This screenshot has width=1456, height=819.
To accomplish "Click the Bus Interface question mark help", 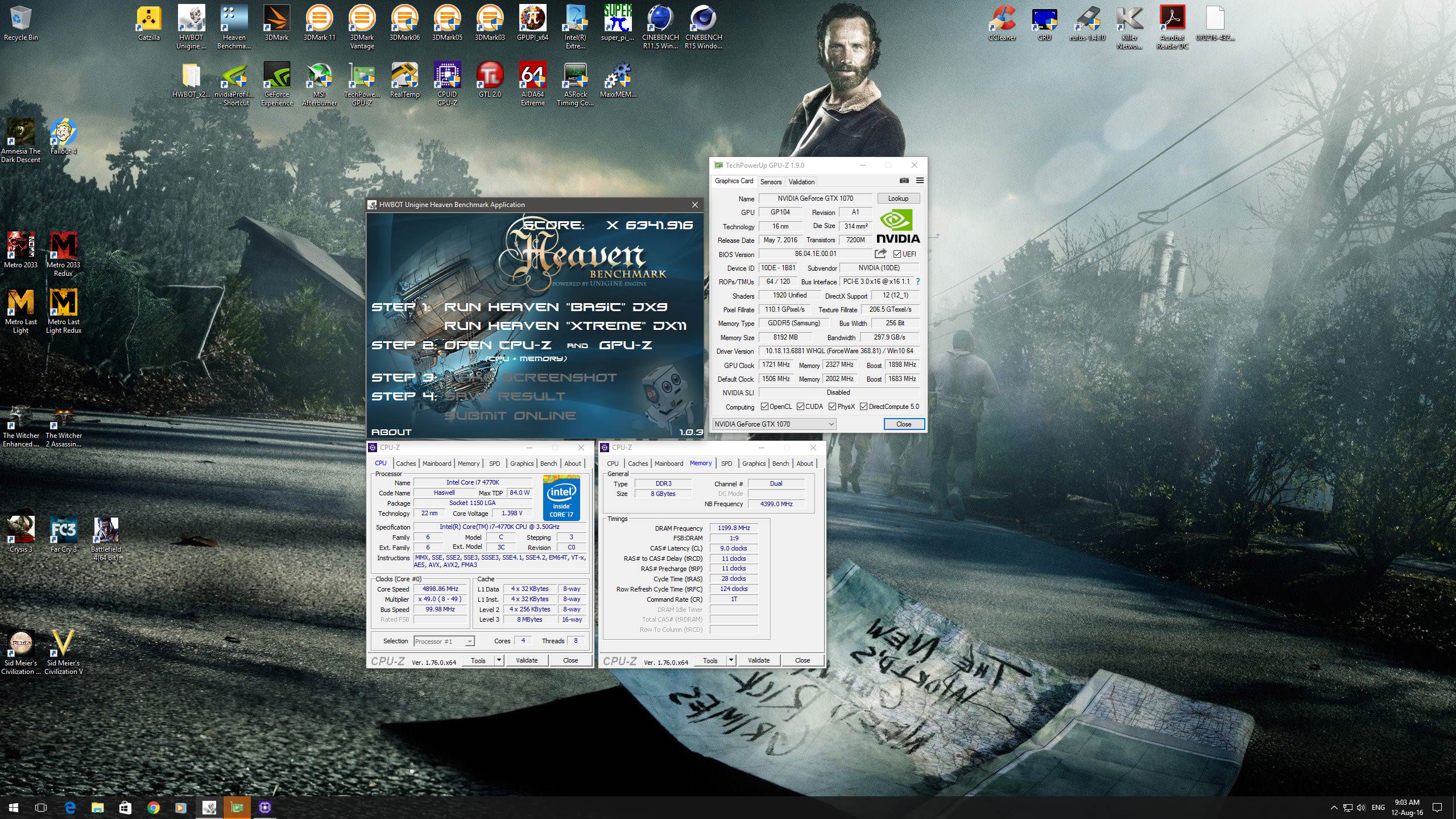I will pyautogui.click(x=917, y=282).
